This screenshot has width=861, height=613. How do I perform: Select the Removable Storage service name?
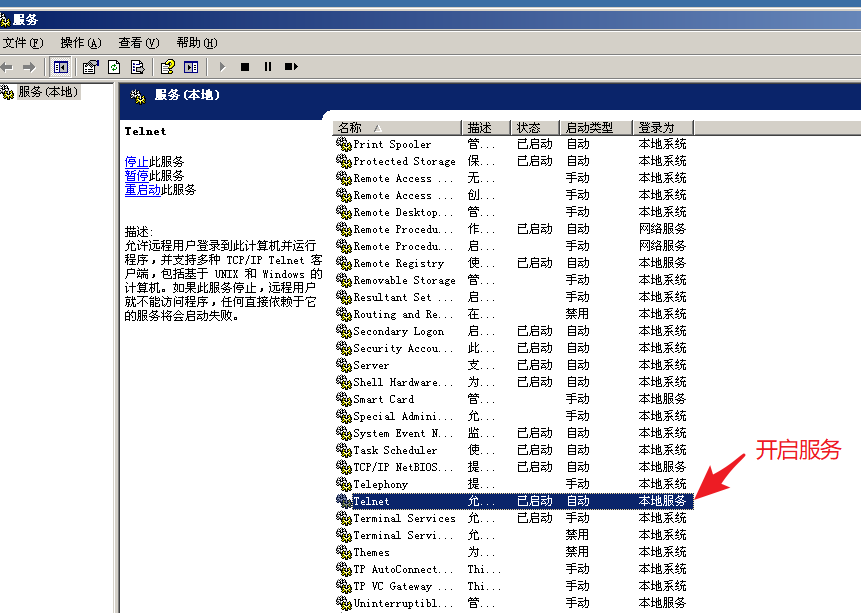pos(404,281)
